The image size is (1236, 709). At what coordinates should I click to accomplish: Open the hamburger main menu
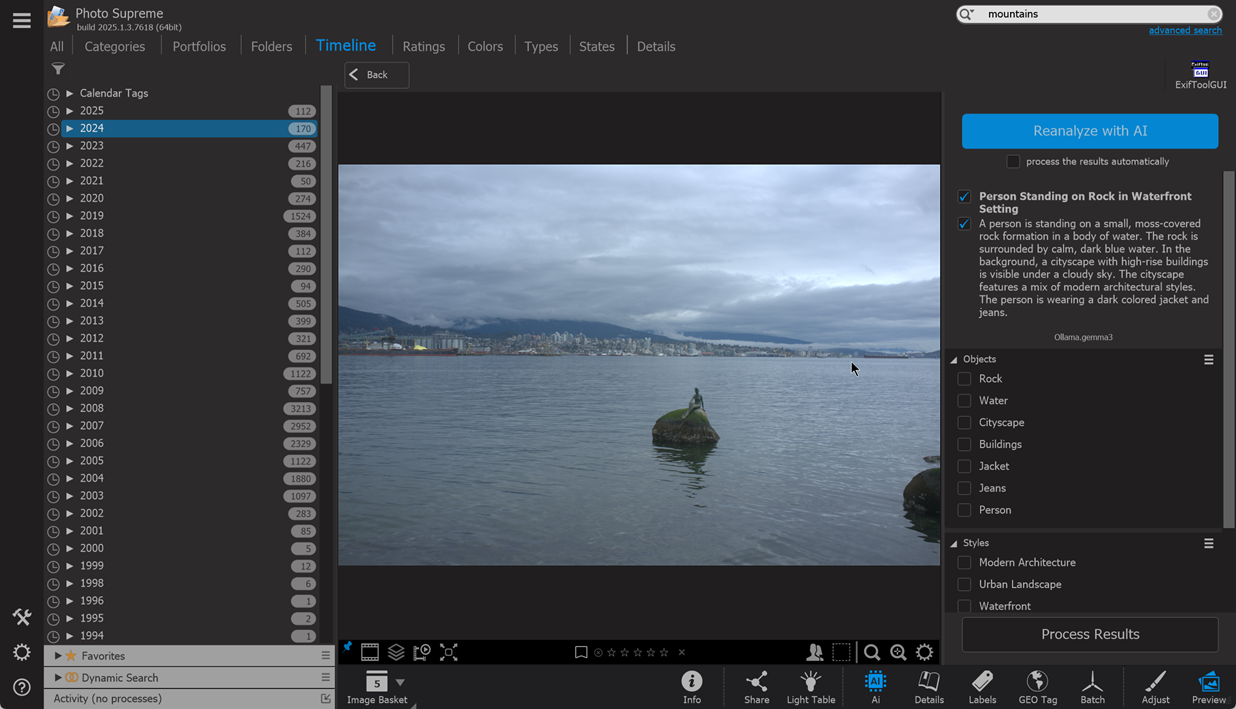click(21, 21)
